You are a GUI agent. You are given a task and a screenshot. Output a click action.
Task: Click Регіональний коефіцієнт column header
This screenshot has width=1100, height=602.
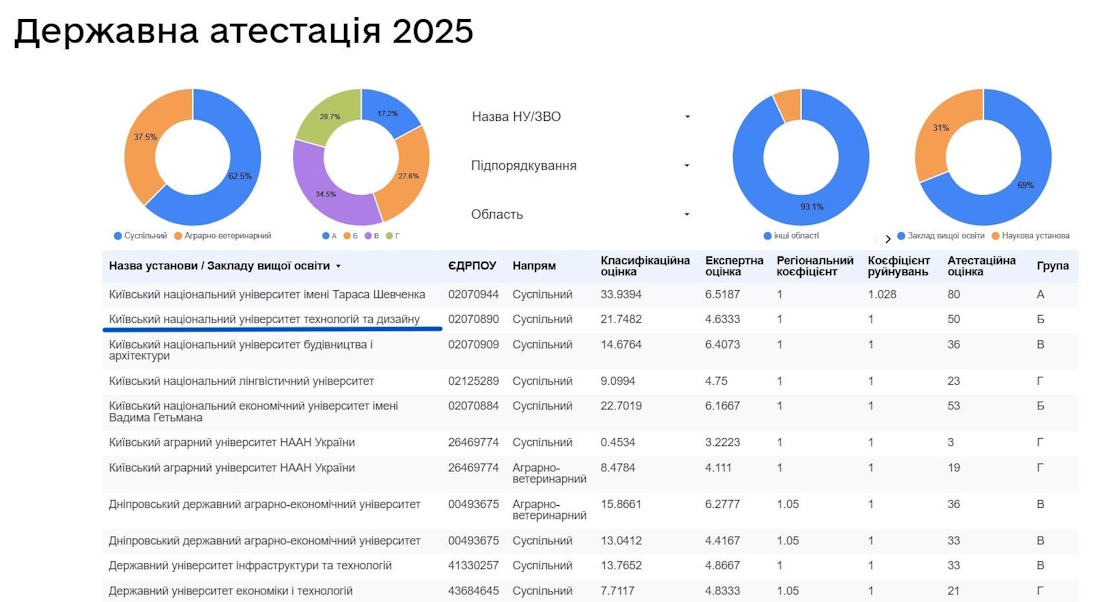[x=814, y=266]
